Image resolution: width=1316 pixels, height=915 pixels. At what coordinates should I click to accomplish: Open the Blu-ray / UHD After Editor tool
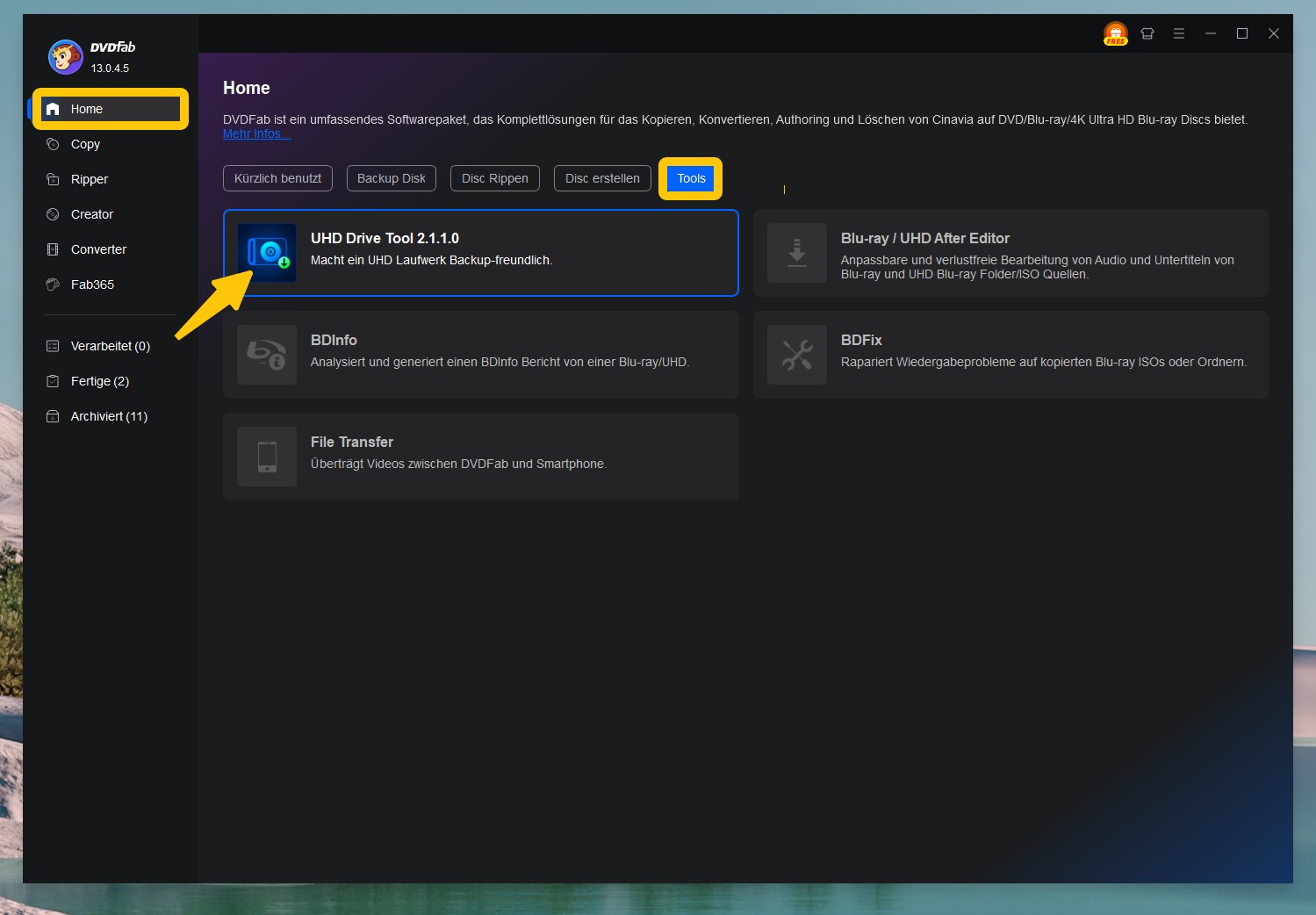pyautogui.click(x=796, y=253)
